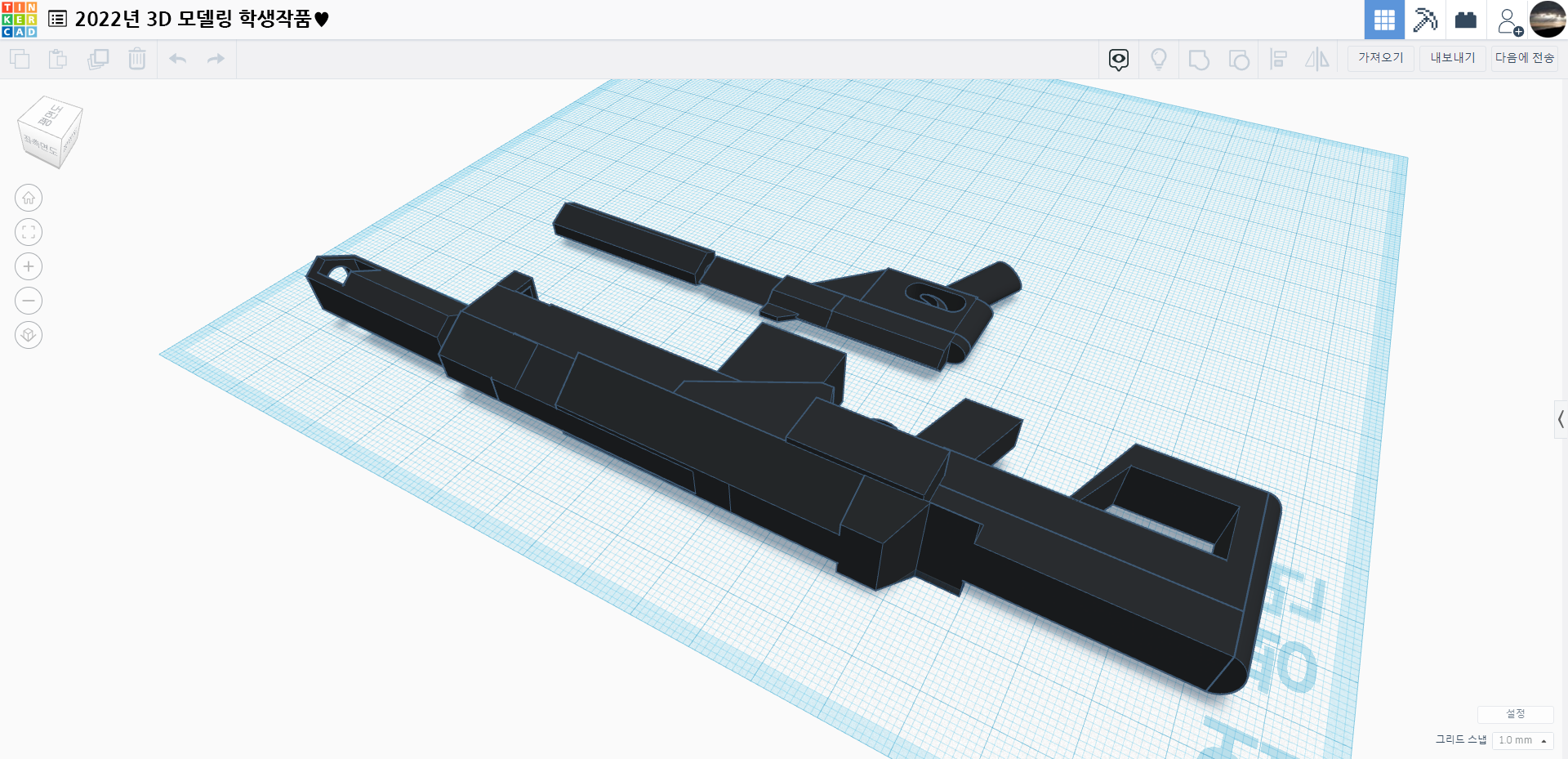The height and width of the screenshot is (759, 1568).
Task: Click the Copy tool
Action: tap(20, 59)
